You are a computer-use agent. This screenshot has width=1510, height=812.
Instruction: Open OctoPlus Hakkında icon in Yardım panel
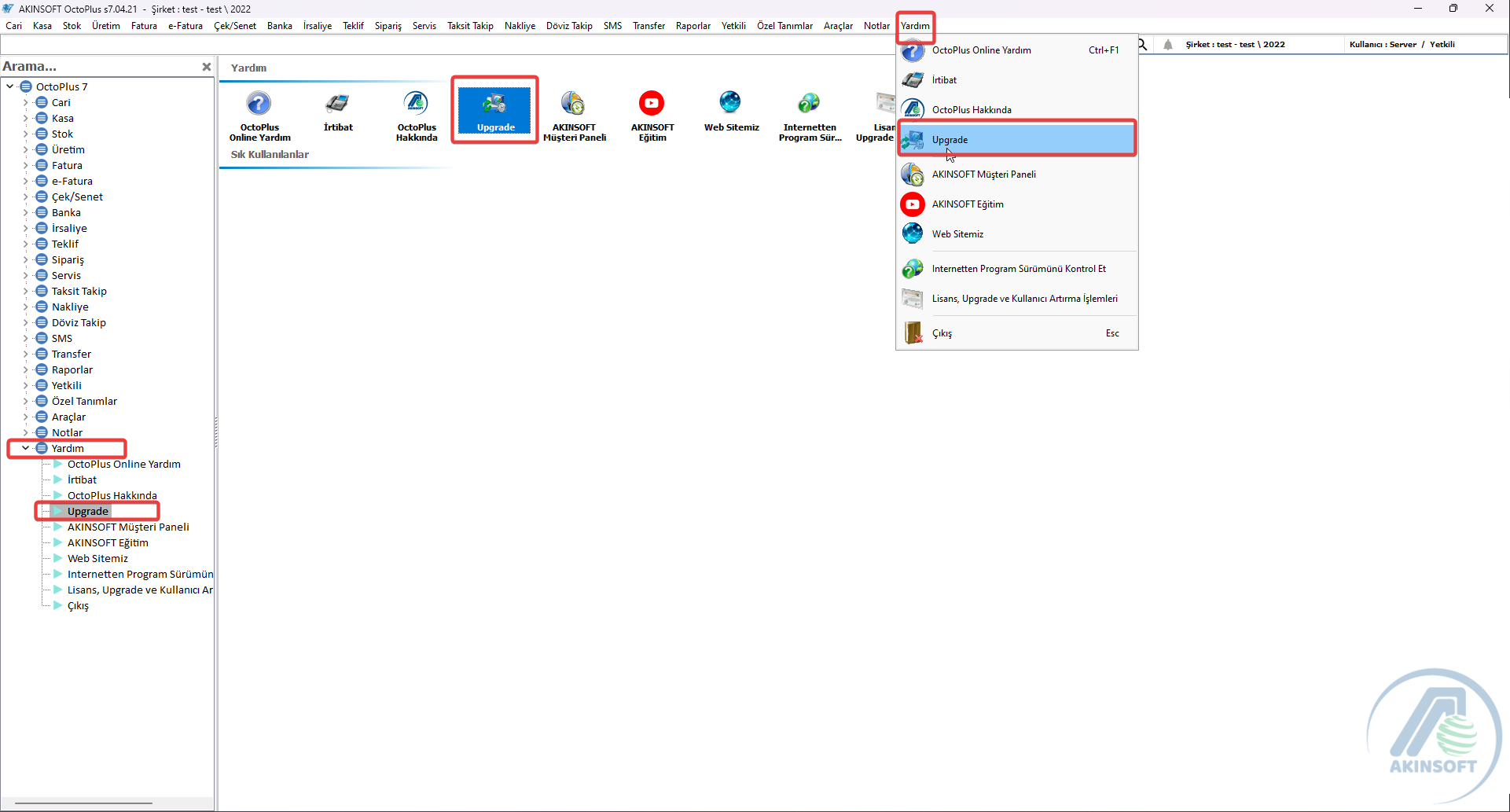417,115
